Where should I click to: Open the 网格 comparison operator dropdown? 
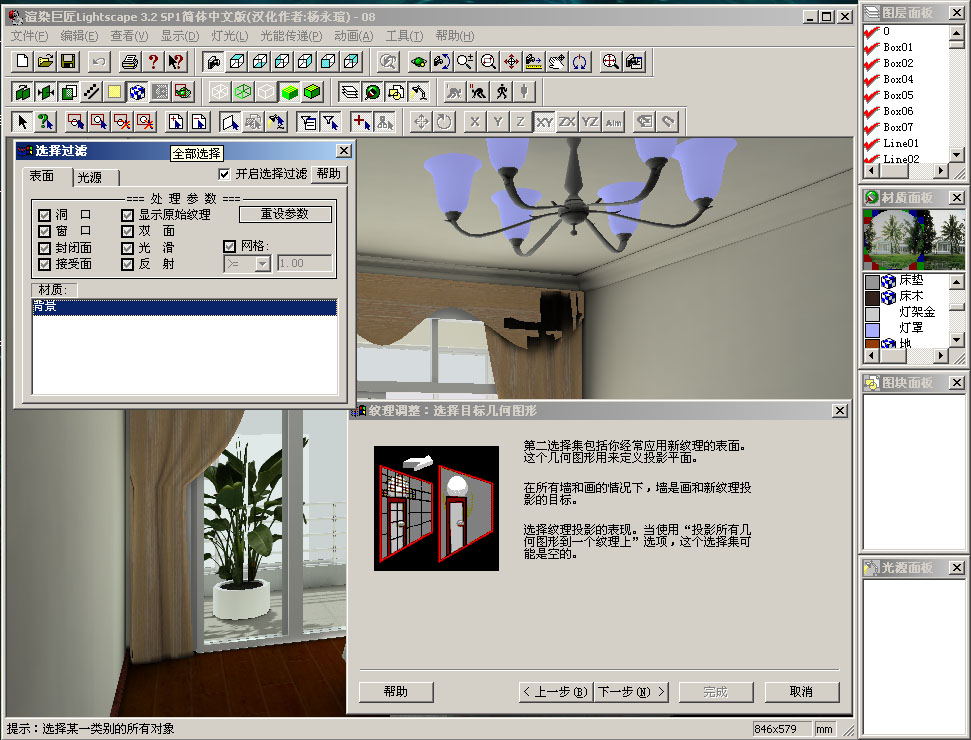[263, 264]
